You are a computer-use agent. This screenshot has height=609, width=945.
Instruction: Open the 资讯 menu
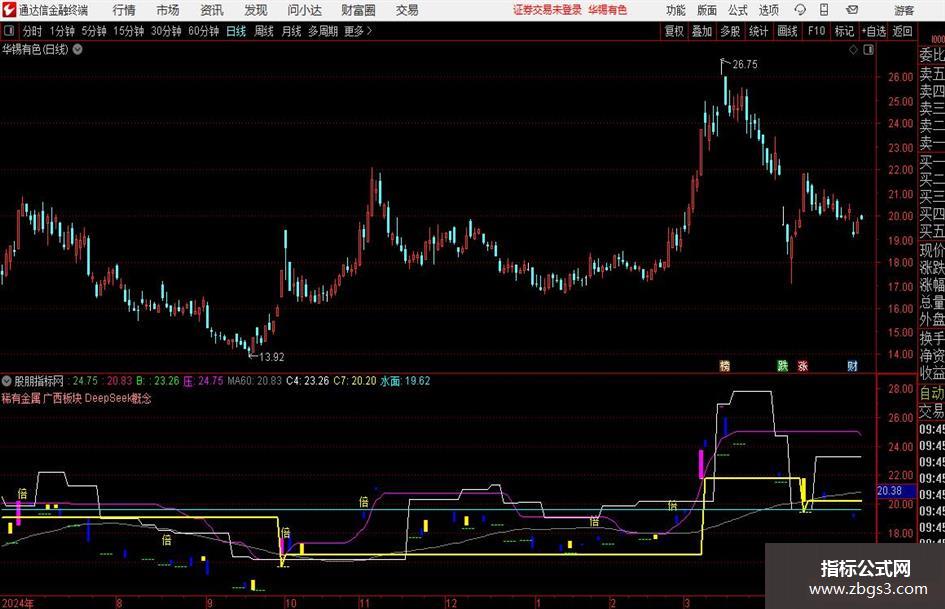(x=212, y=10)
